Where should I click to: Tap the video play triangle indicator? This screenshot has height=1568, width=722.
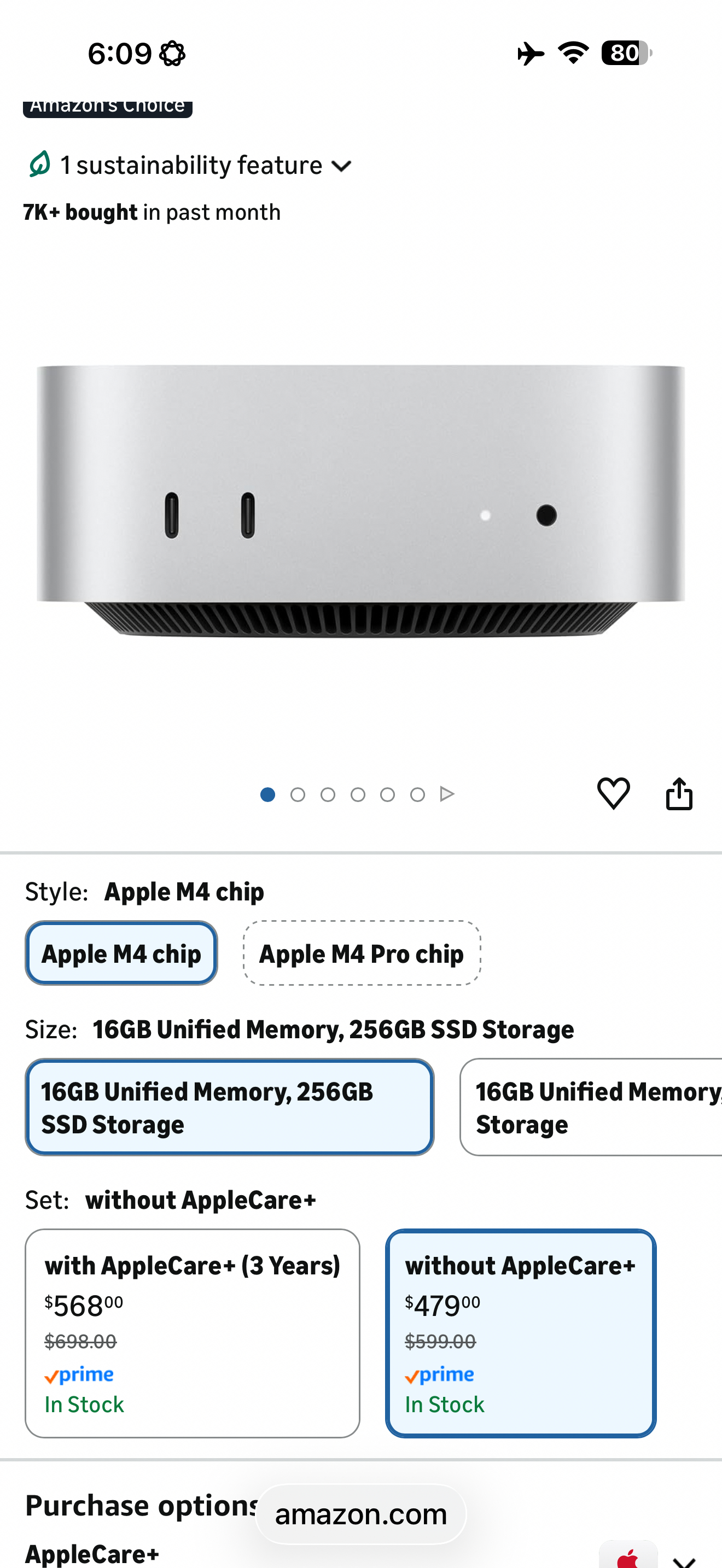tap(447, 794)
